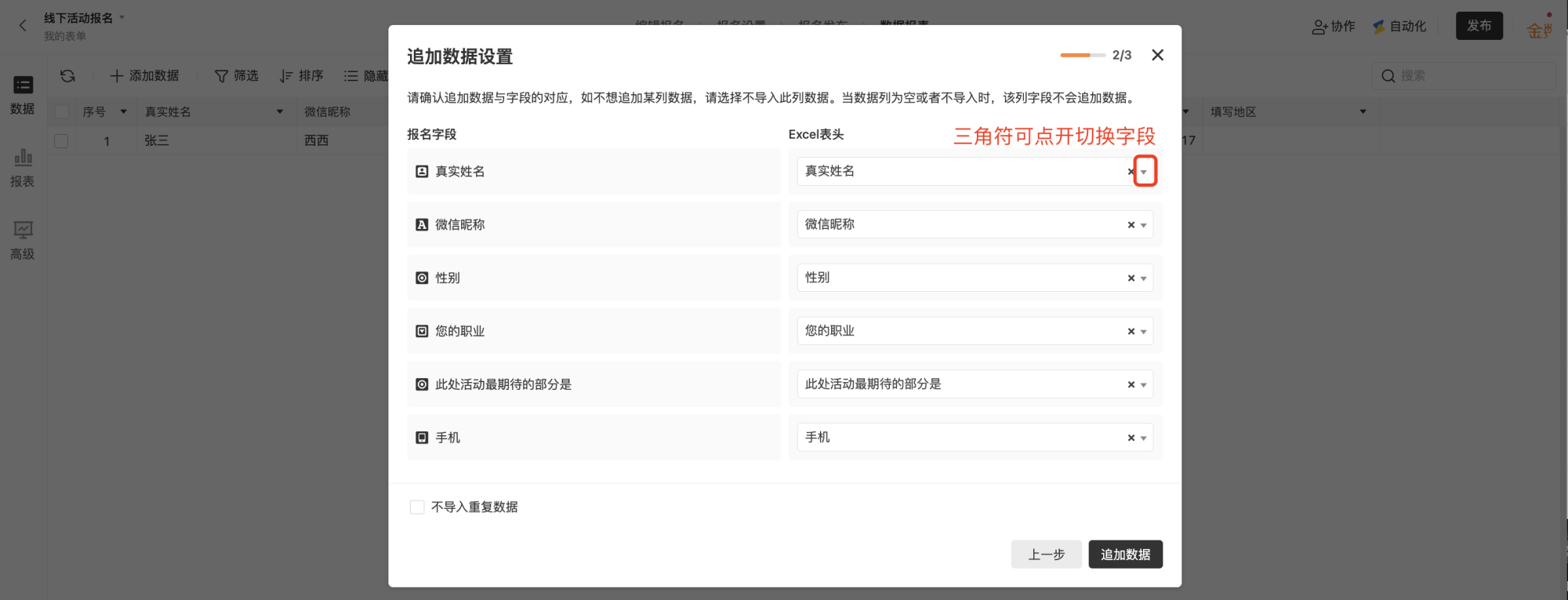Select row 1 checkbox for 张三
Viewport: 1568px width, 600px height.
(x=61, y=141)
